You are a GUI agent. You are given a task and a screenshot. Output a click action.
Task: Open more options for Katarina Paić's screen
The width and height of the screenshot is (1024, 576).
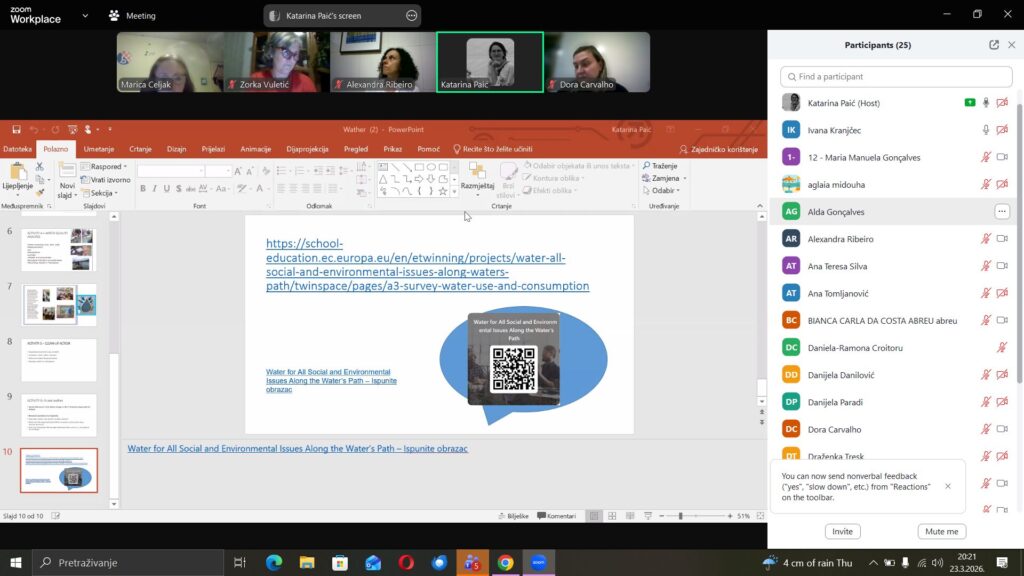point(411,16)
